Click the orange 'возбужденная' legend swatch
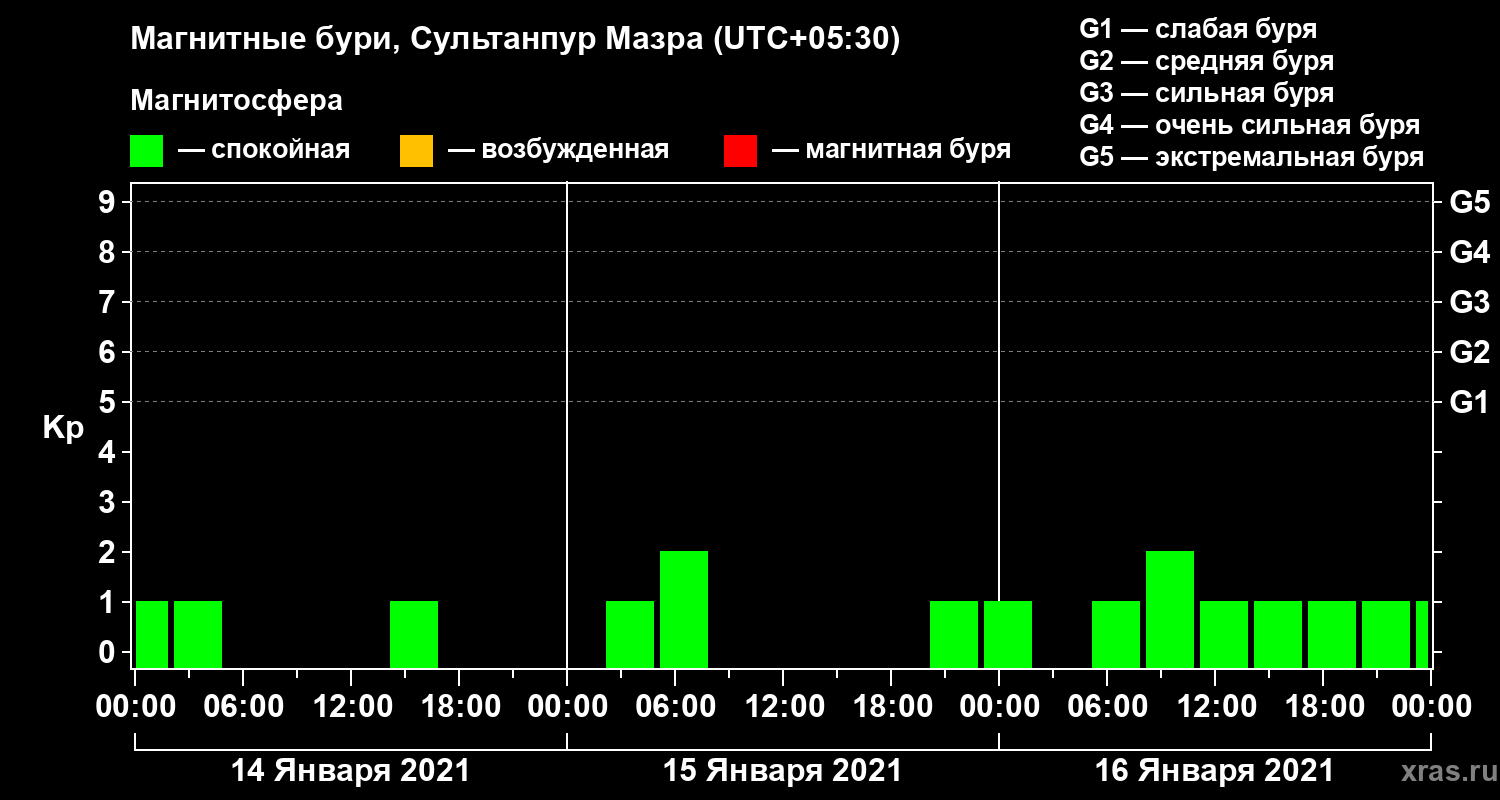The image size is (1500, 800). pyautogui.click(x=416, y=151)
